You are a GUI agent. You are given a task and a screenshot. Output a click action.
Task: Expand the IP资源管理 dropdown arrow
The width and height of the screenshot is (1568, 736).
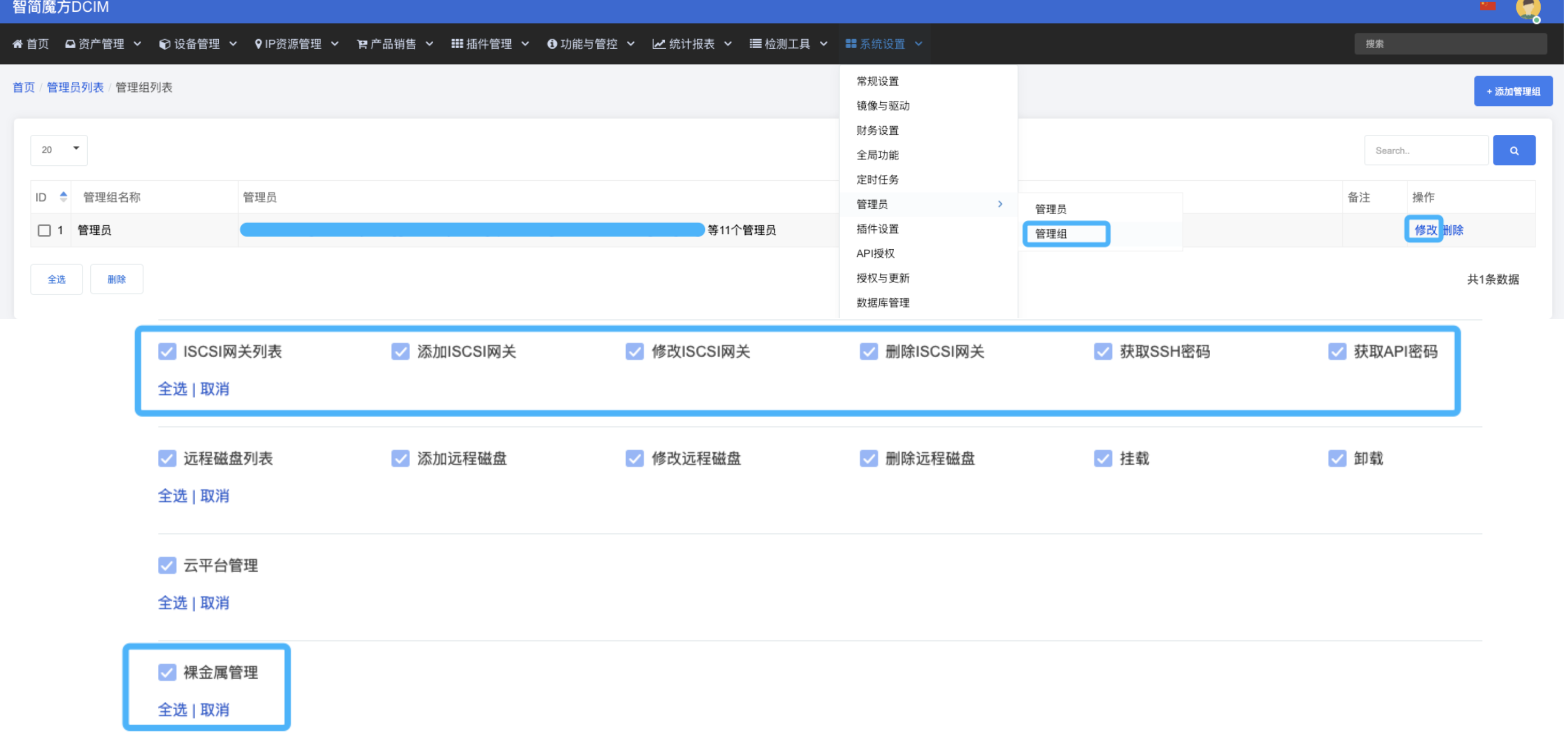335,44
